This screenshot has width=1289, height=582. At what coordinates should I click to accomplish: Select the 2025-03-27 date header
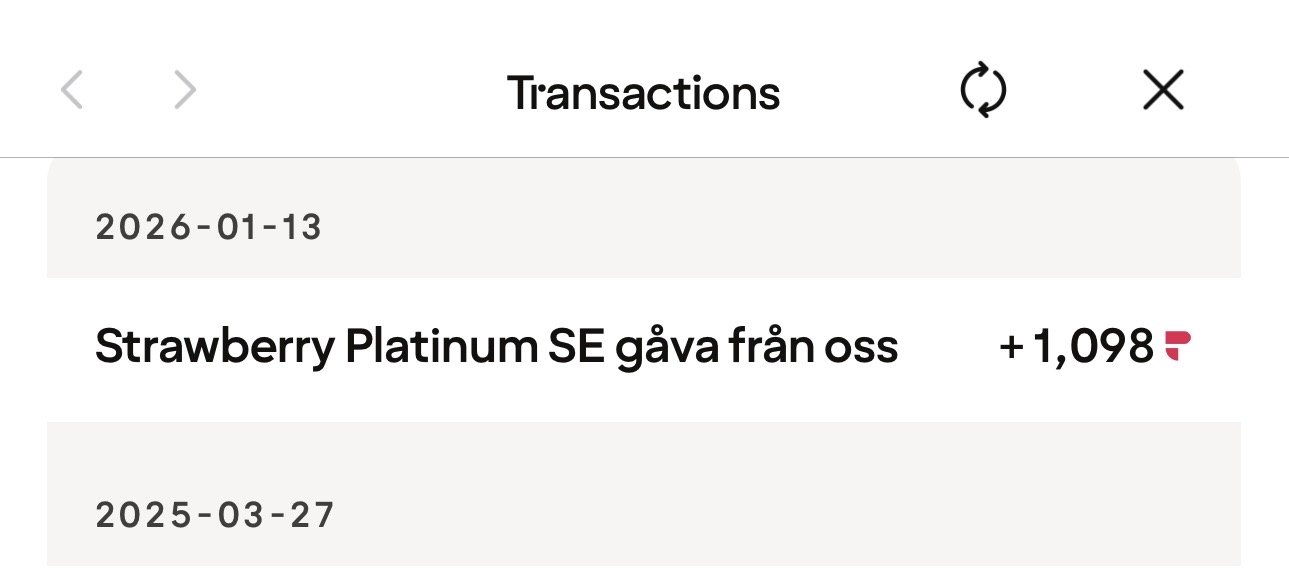click(215, 515)
